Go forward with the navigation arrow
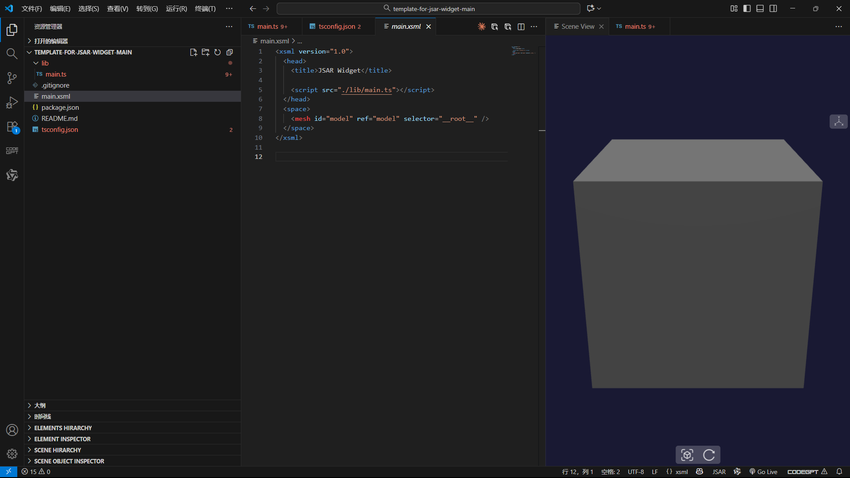Screen dimensions: 850x478 point(266,9)
